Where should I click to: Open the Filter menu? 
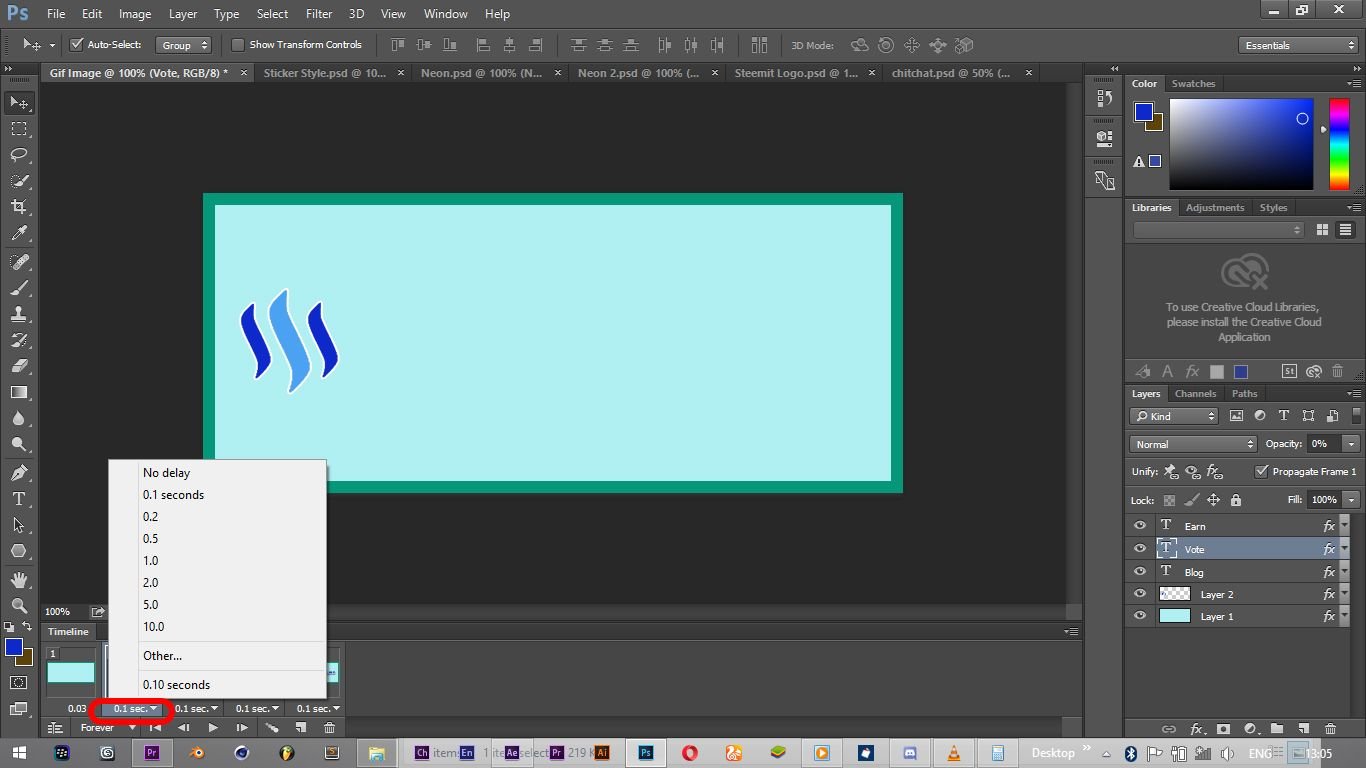(319, 14)
